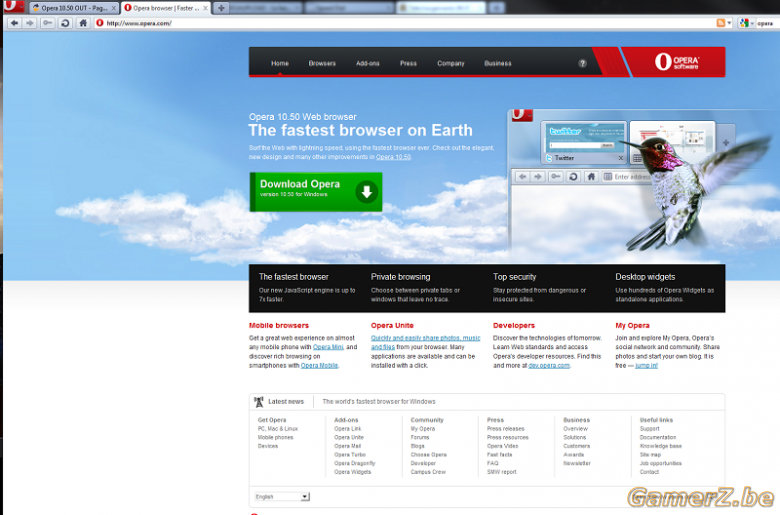Open the Company menu item

(x=451, y=63)
